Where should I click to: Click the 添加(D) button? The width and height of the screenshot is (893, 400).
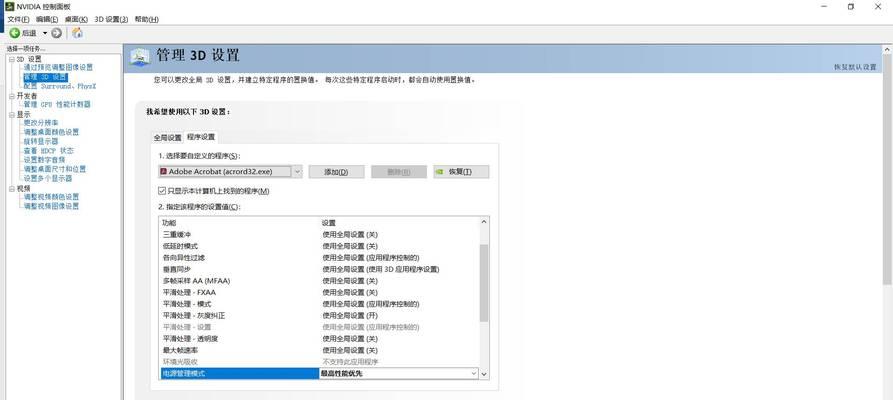click(x=336, y=172)
